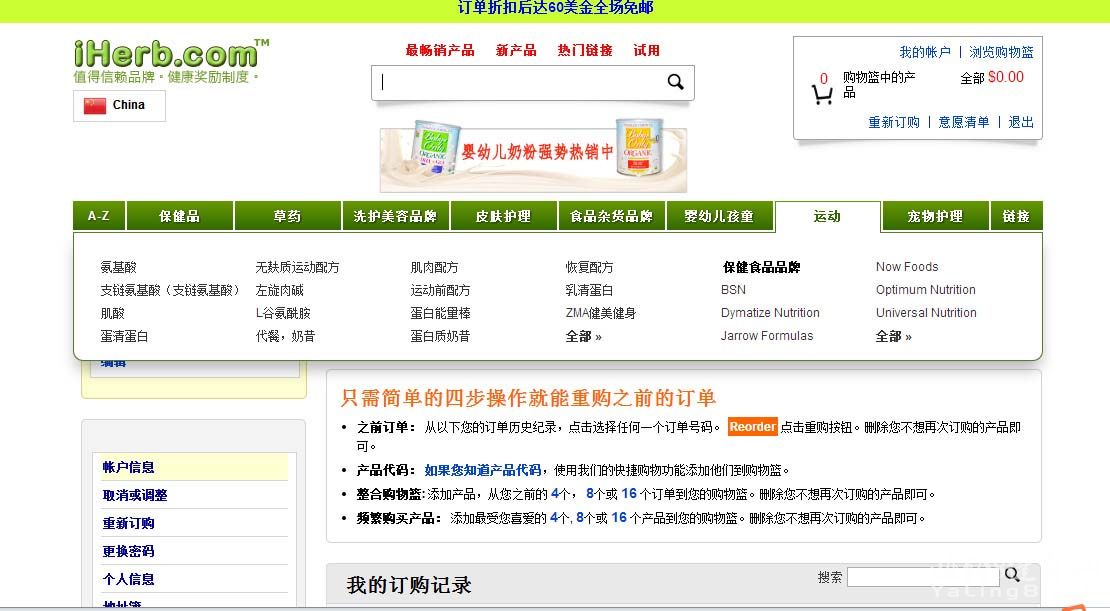1110x611 pixels.
Task: Select 无麸质运动配方 menu entry
Action: click(x=297, y=267)
